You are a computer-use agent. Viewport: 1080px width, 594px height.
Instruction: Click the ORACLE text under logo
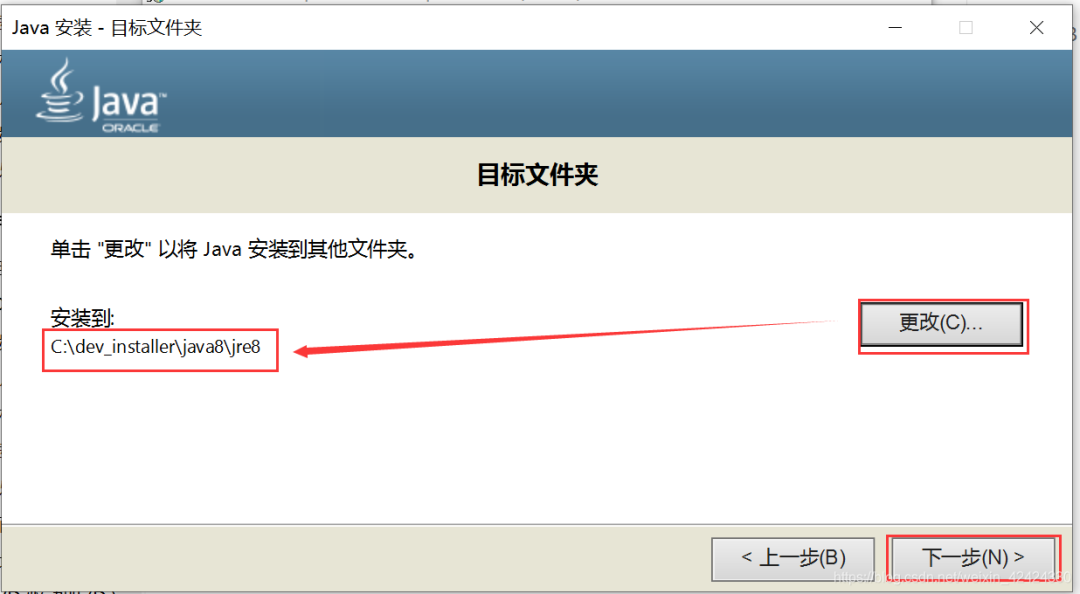[131, 128]
